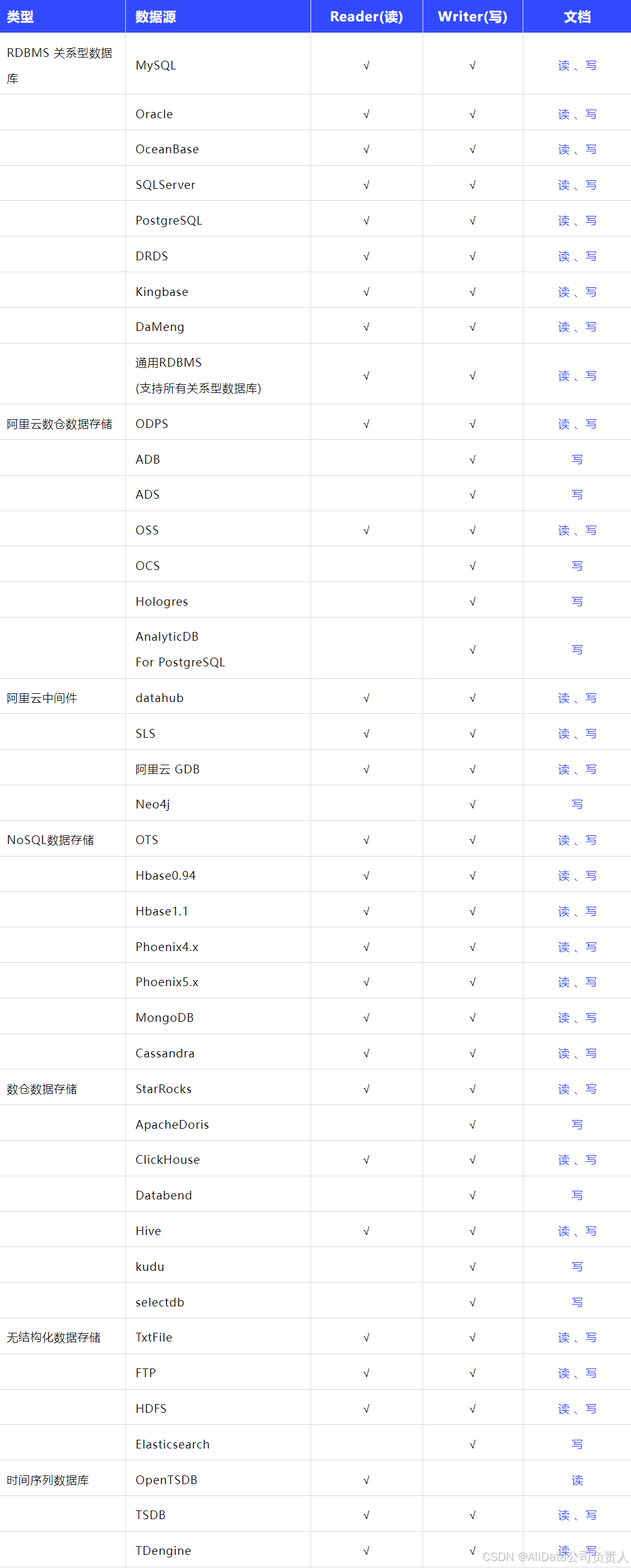Open selectdb write documentation link
The image size is (631, 1568).
point(577,1303)
